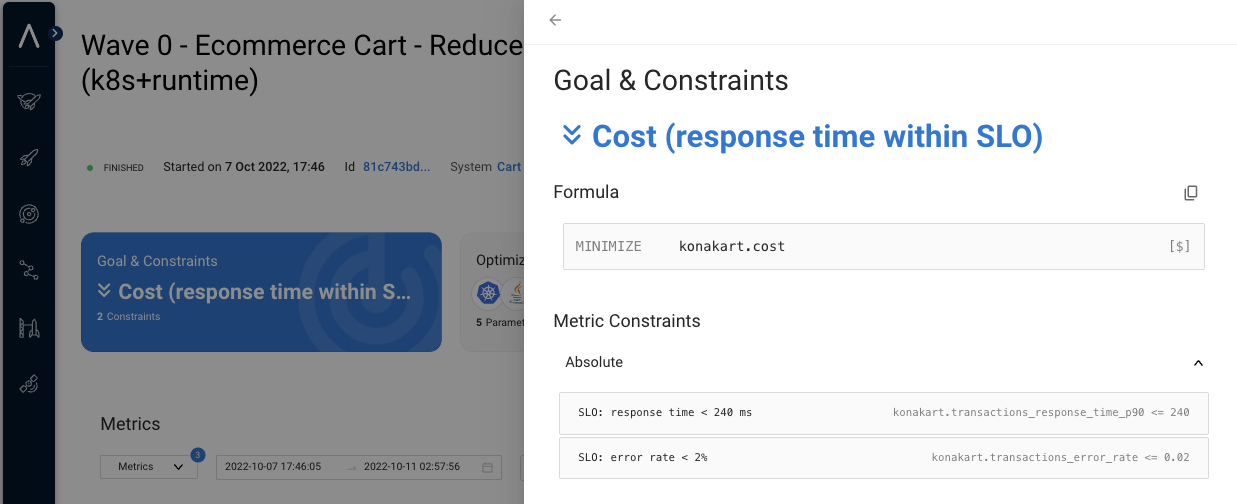Screen dimensions: 1237x504
Task: Open the study Id link 81c743bd
Action: pyautogui.click(x=396, y=167)
